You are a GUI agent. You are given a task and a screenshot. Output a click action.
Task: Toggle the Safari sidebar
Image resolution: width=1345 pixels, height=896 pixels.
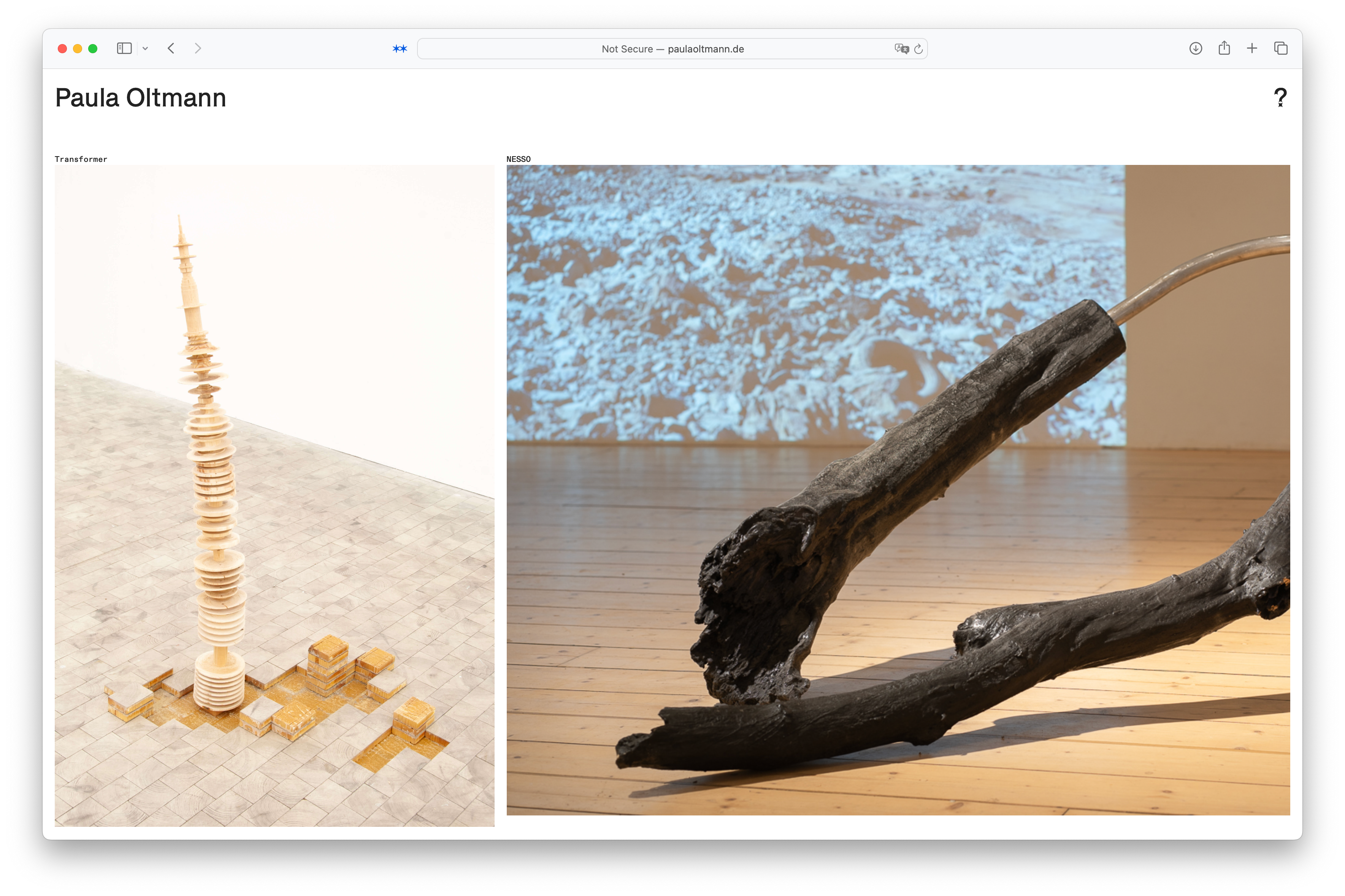(124, 49)
